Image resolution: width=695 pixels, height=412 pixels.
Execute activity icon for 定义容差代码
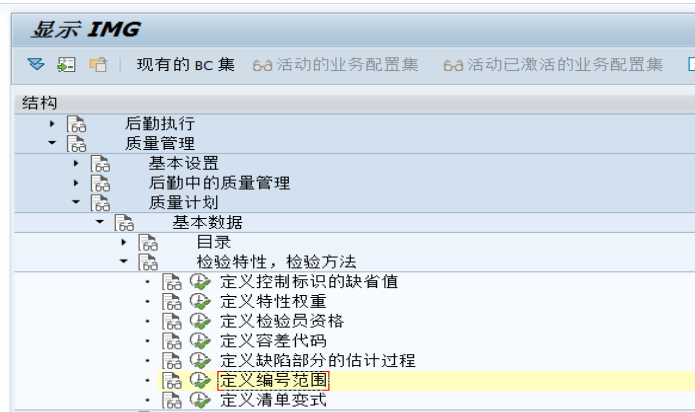point(200,341)
